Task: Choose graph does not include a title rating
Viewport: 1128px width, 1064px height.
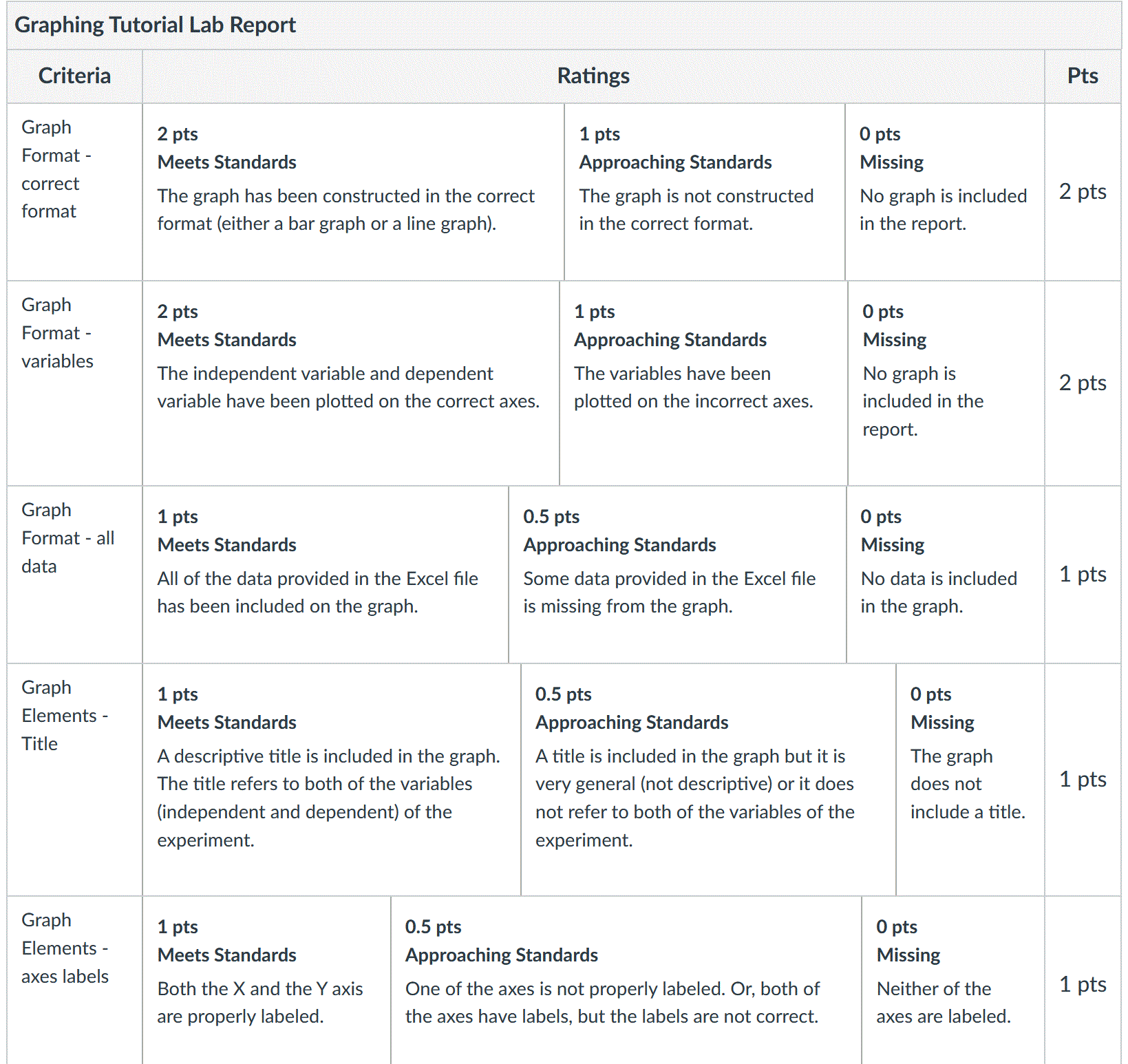Action: tap(970, 780)
